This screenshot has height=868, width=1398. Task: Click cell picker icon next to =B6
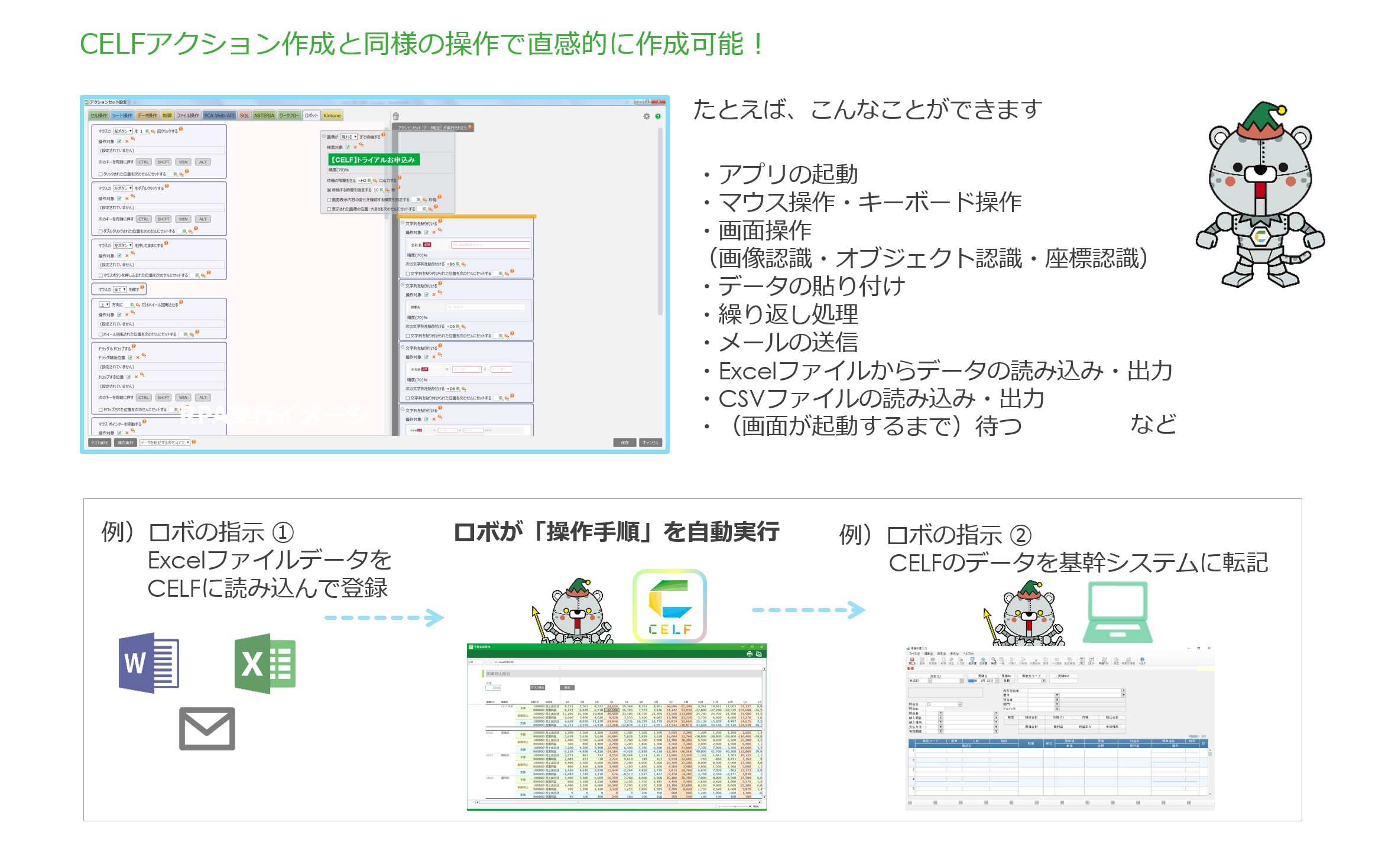pos(458,264)
